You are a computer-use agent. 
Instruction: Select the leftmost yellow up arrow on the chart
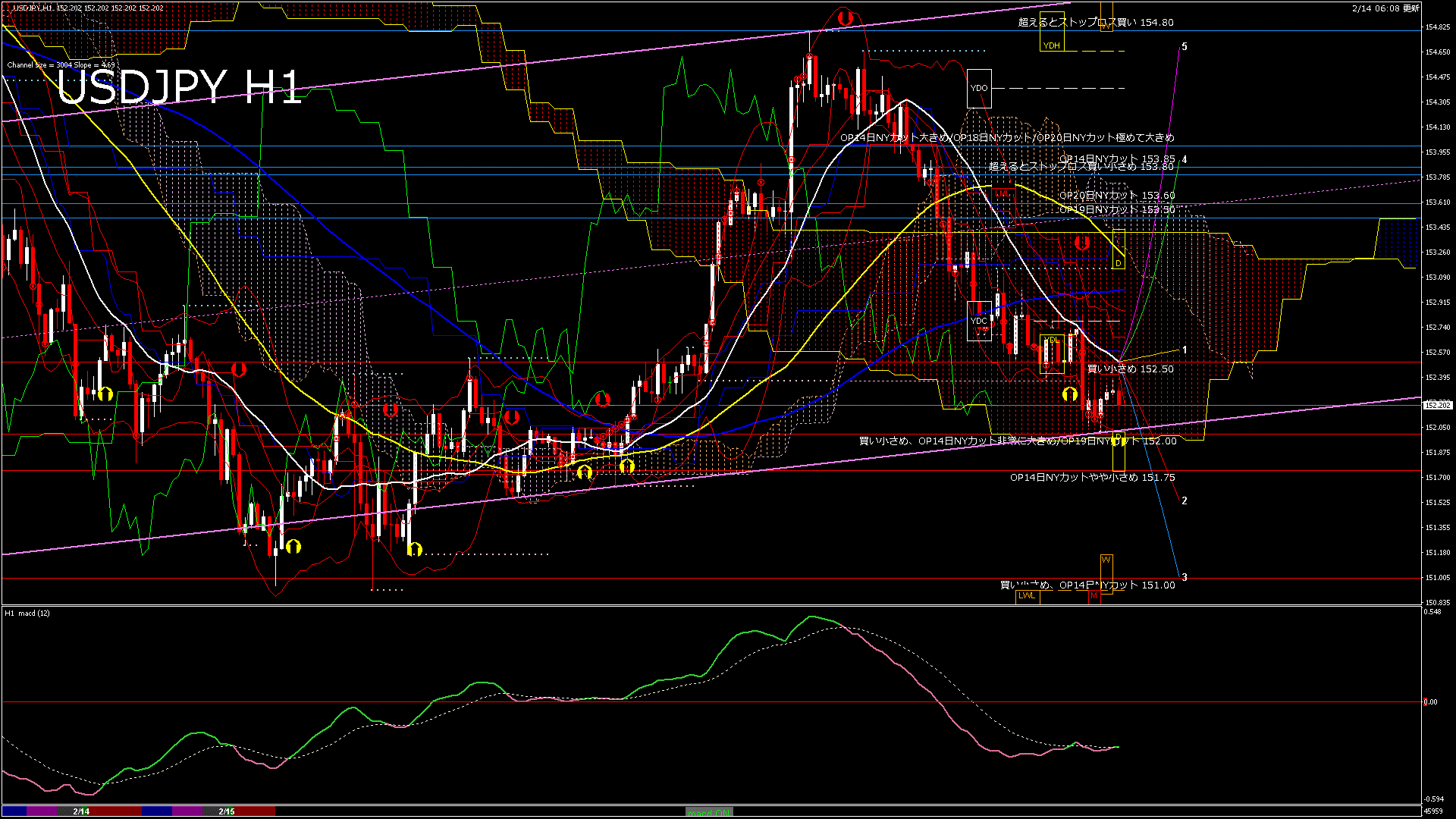click(105, 394)
